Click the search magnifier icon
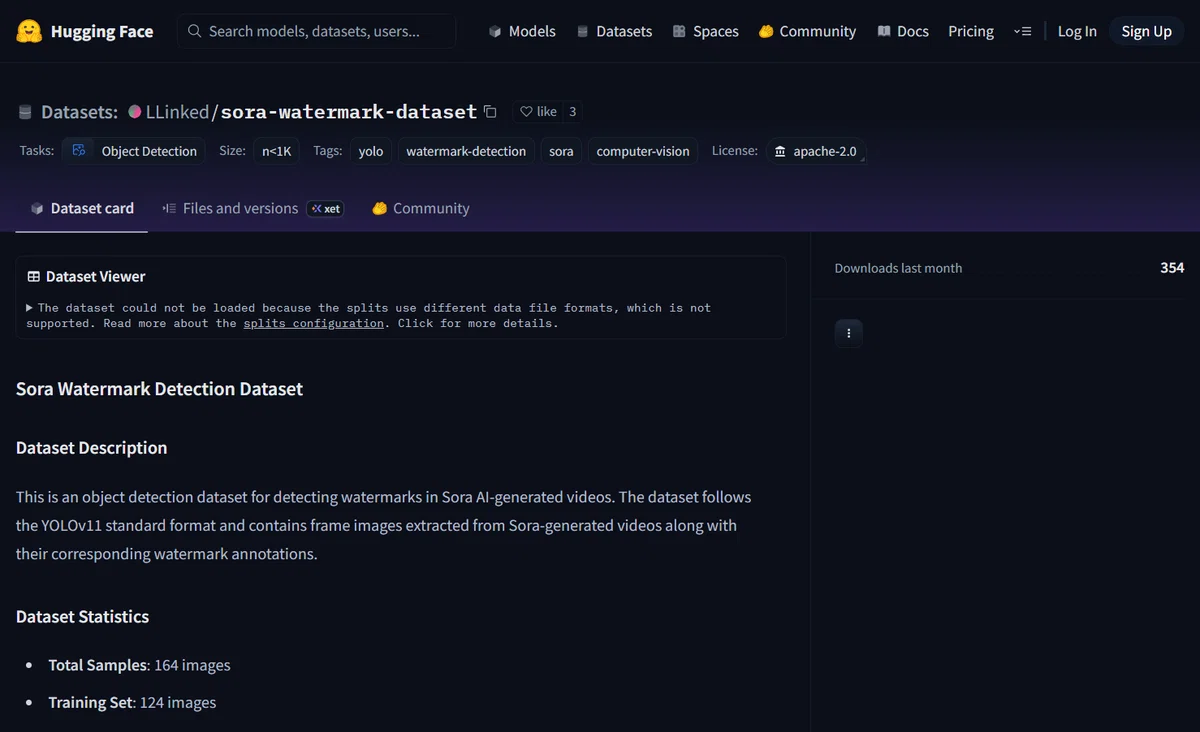 click(194, 31)
